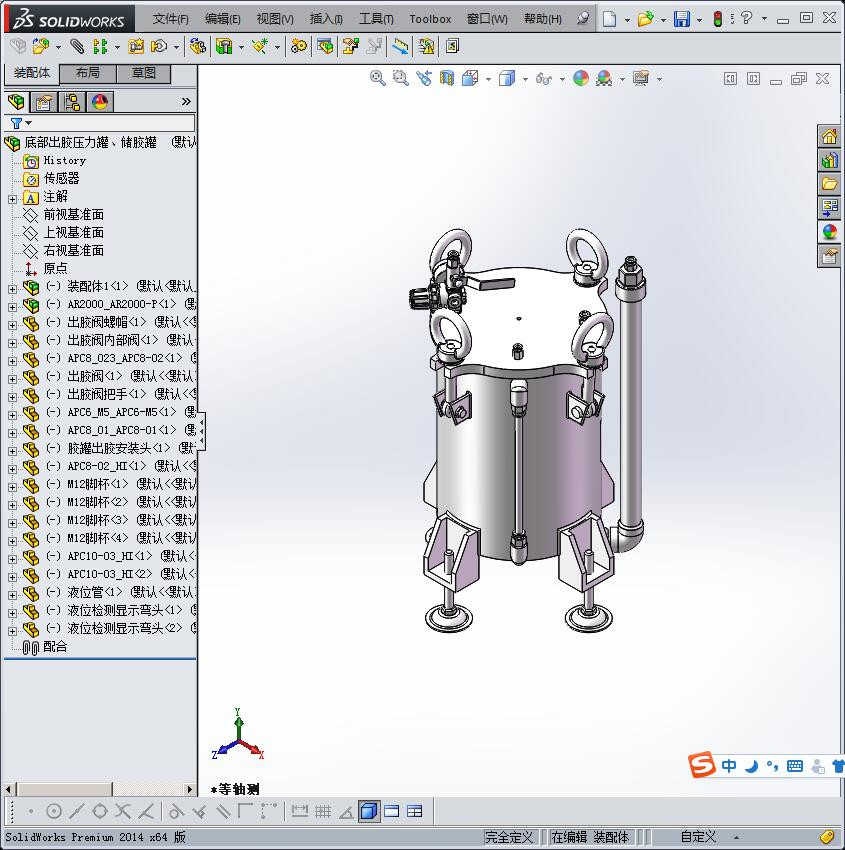Toggle the hide/show items glasses icon

coord(543,78)
